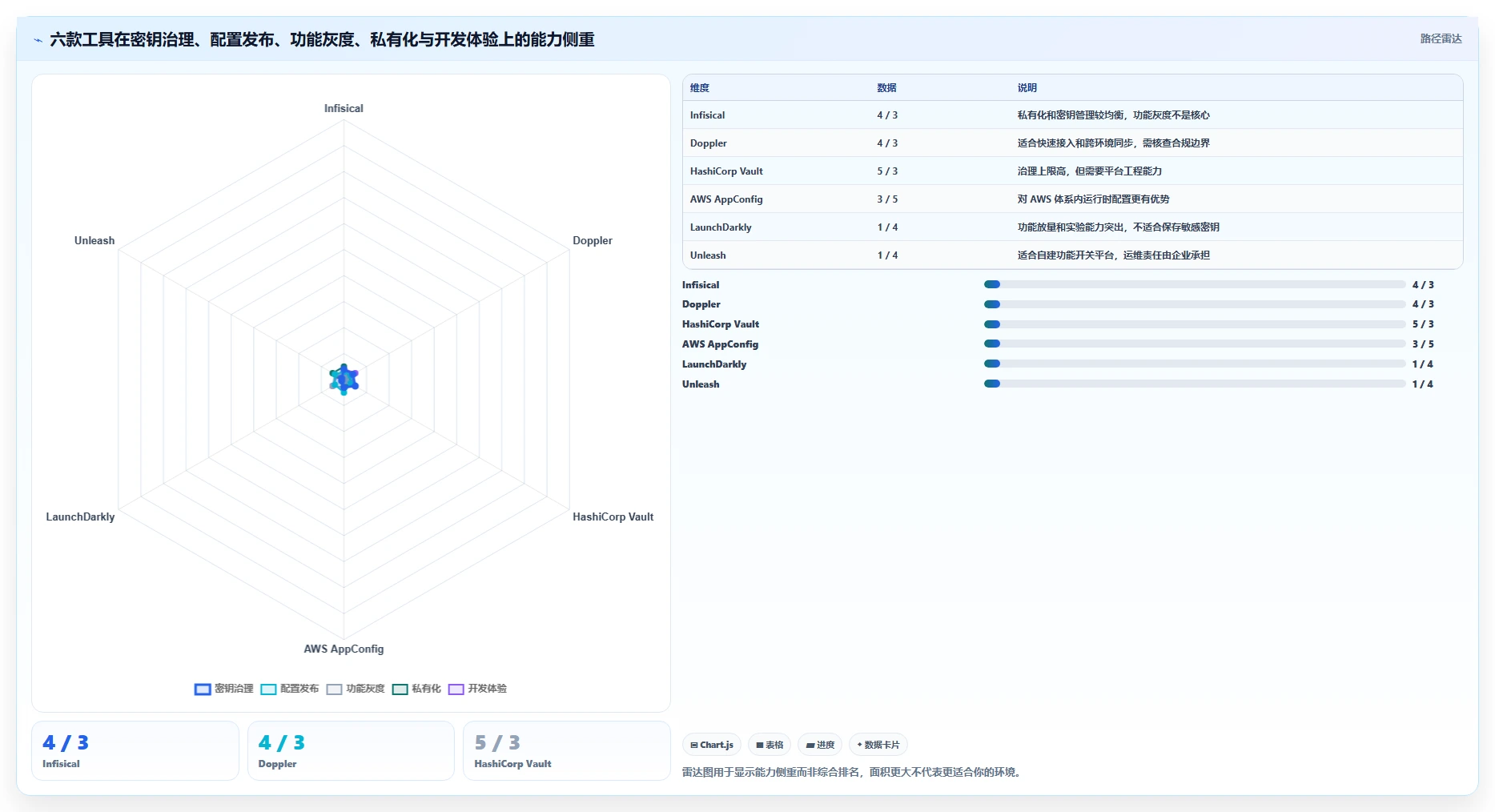Click the LaunchDarkly progress bar
Viewport: 1495px width, 812px height.
point(1195,364)
